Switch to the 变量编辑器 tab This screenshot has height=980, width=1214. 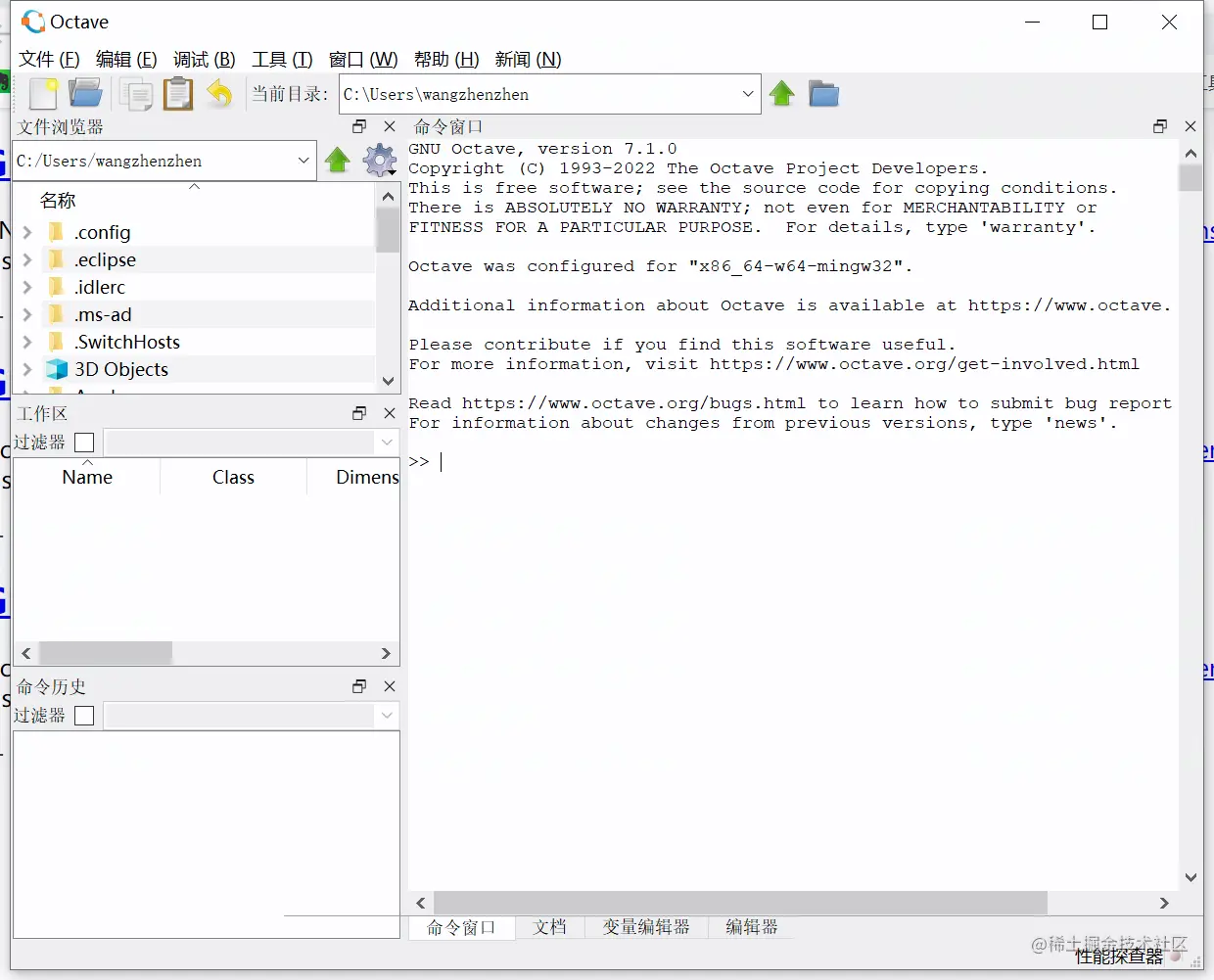tap(646, 927)
